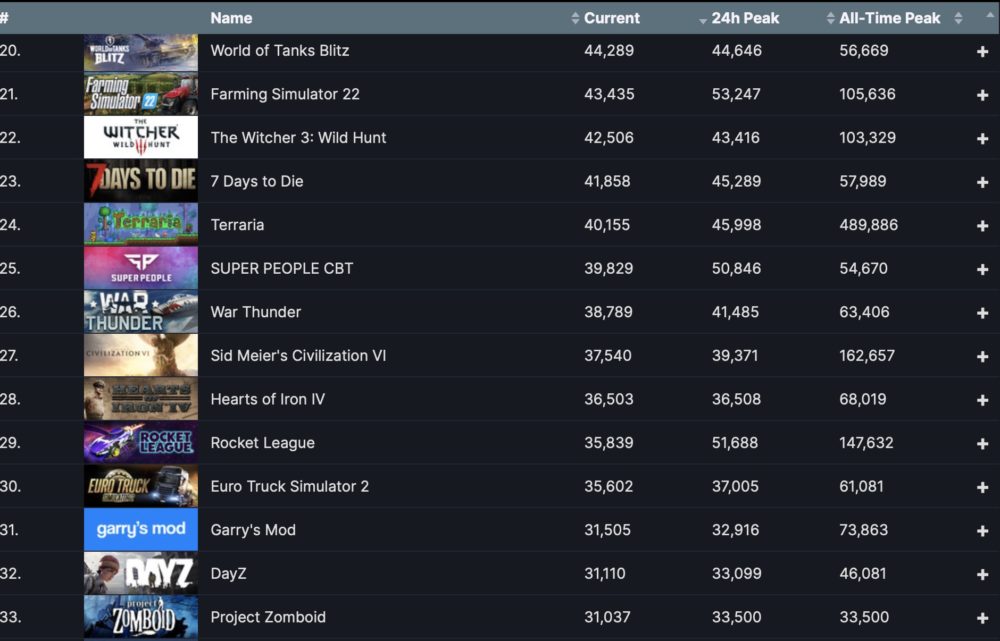This screenshot has height=641, width=1000.
Task: Click Civilization VI all-time peak 162,657
Action: pyautogui.click(x=867, y=356)
